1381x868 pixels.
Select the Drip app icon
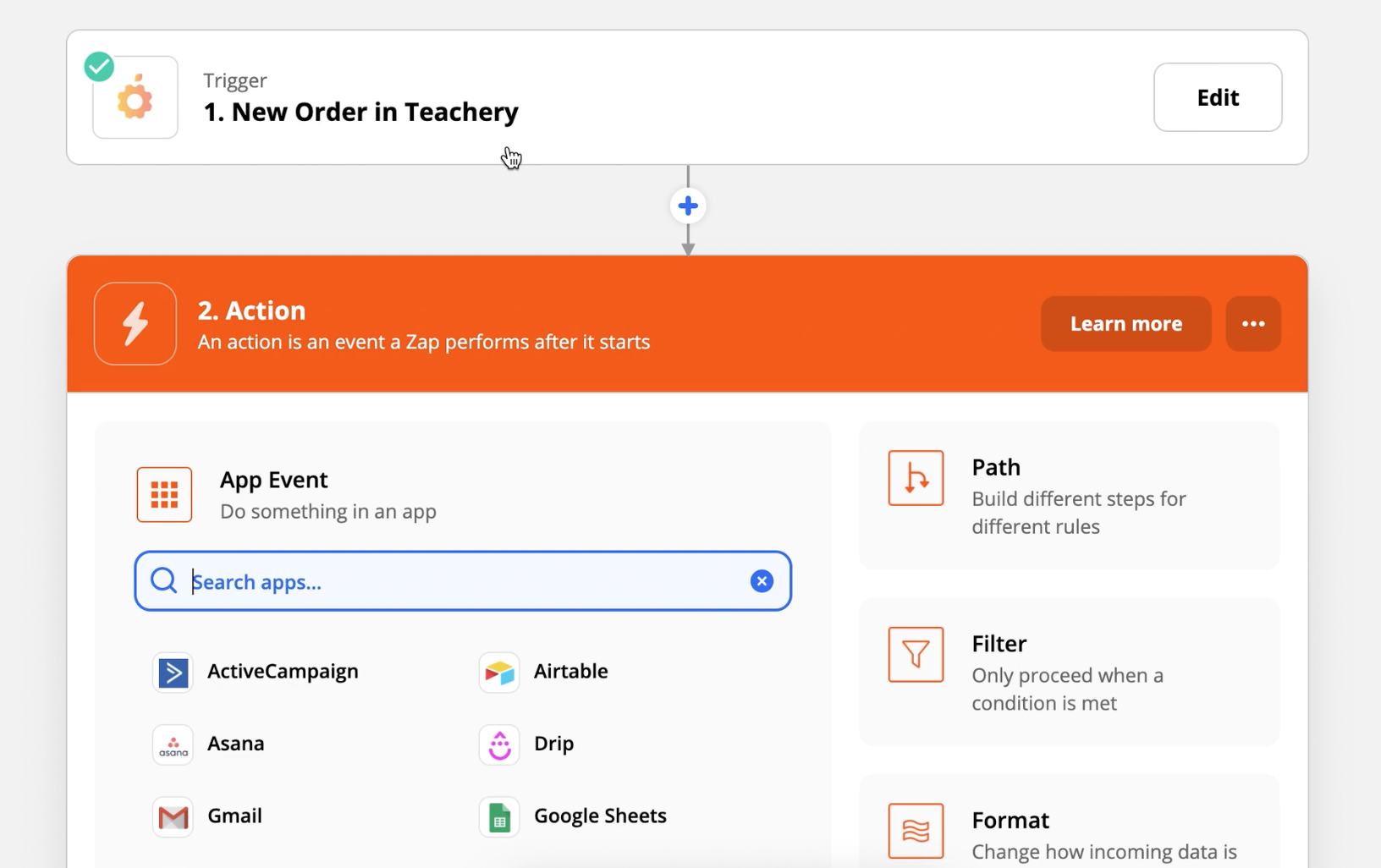coord(499,744)
